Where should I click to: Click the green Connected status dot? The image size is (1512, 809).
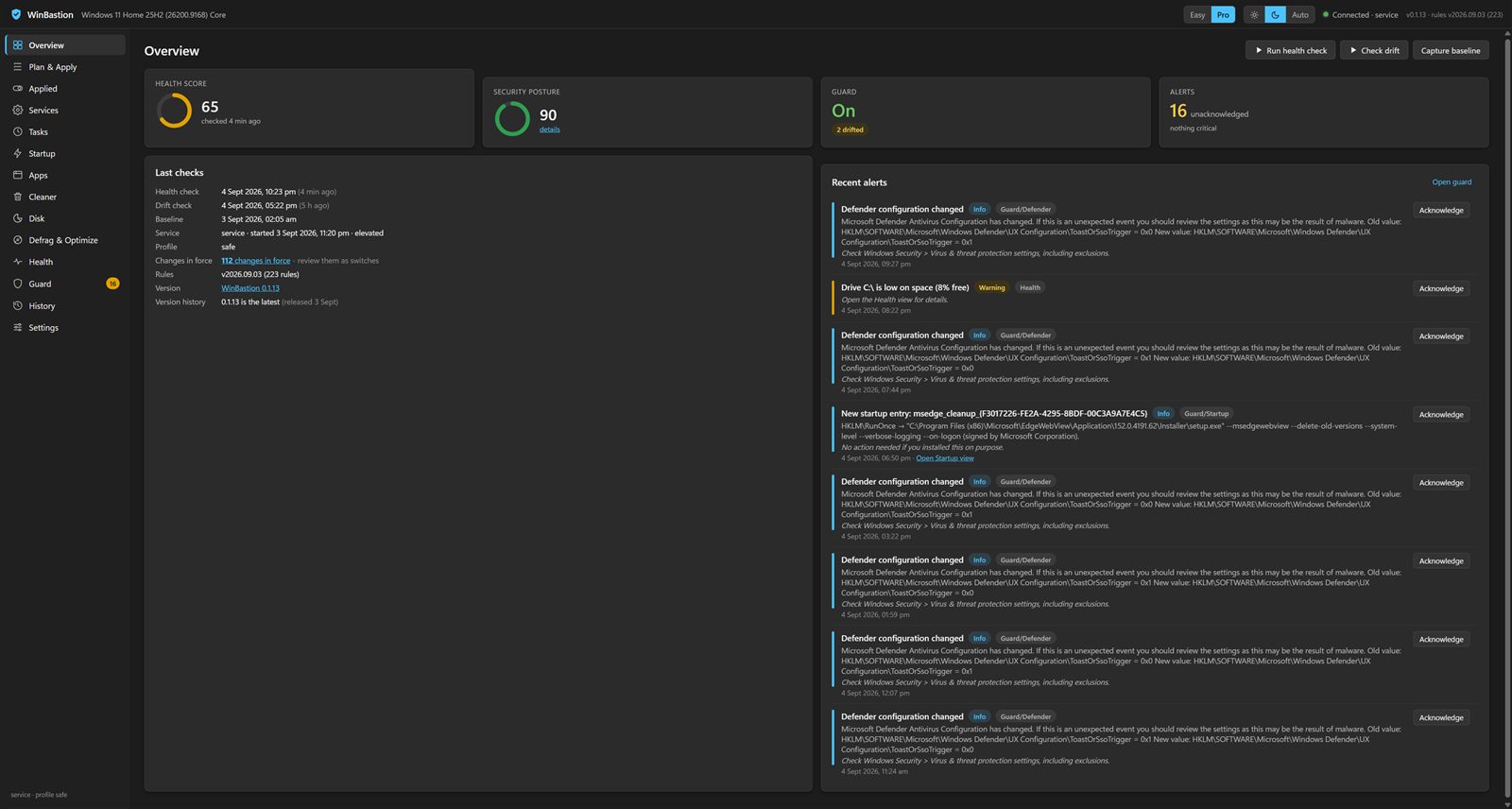click(x=1326, y=14)
